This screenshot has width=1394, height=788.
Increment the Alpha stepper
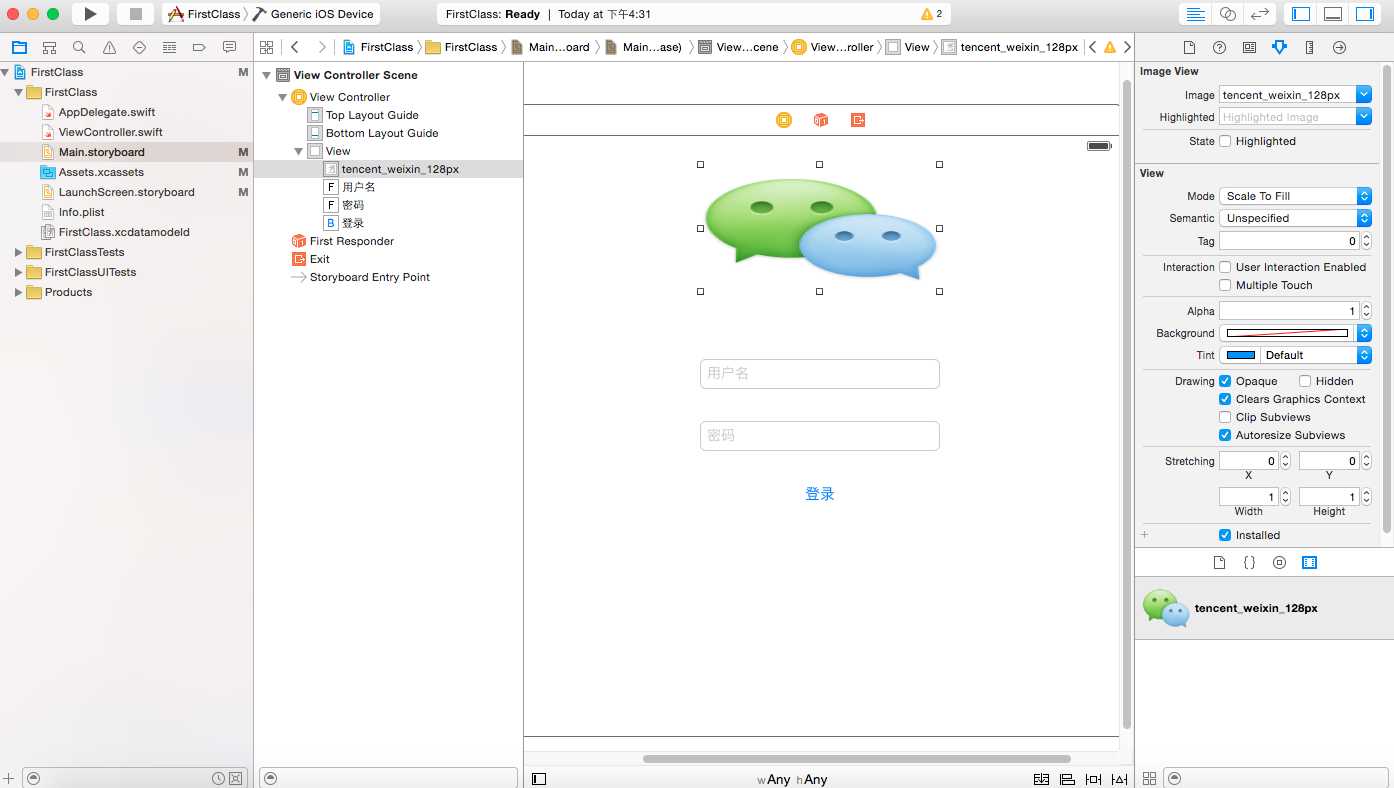[x=1367, y=307]
